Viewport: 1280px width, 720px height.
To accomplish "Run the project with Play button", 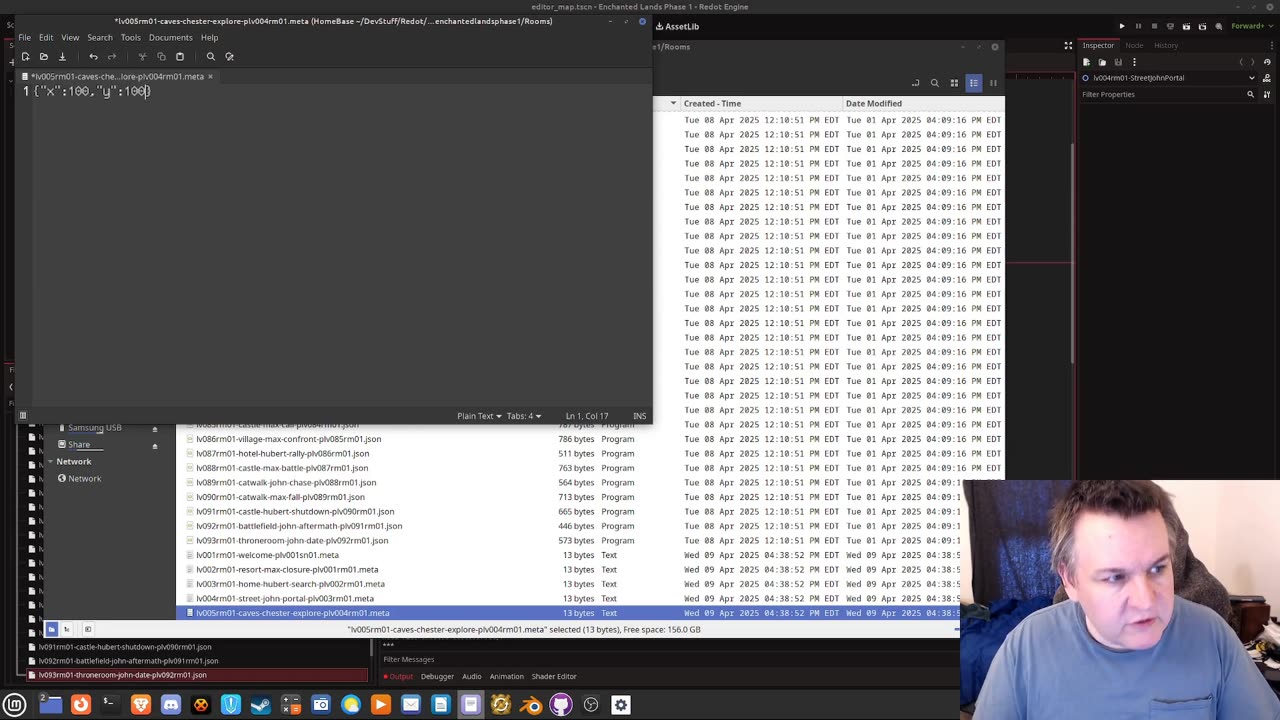I will pyautogui.click(x=1122, y=26).
